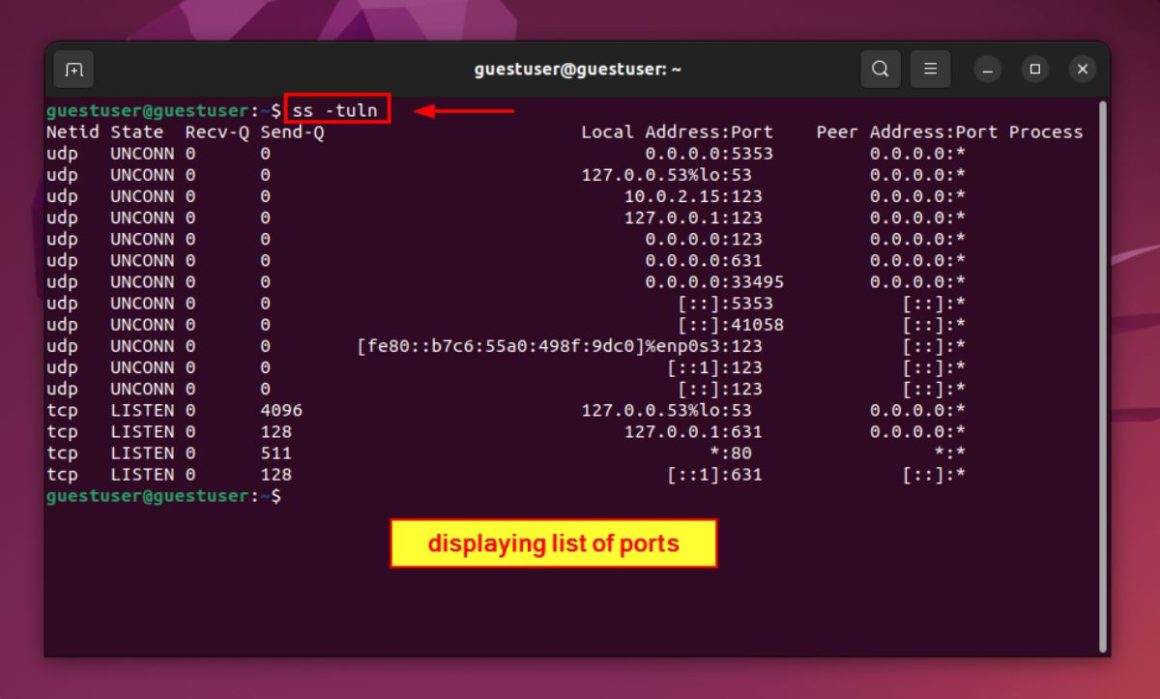This screenshot has width=1160, height=699.
Task: Open the hamburger menu of the terminal
Action: [x=929, y=69]
